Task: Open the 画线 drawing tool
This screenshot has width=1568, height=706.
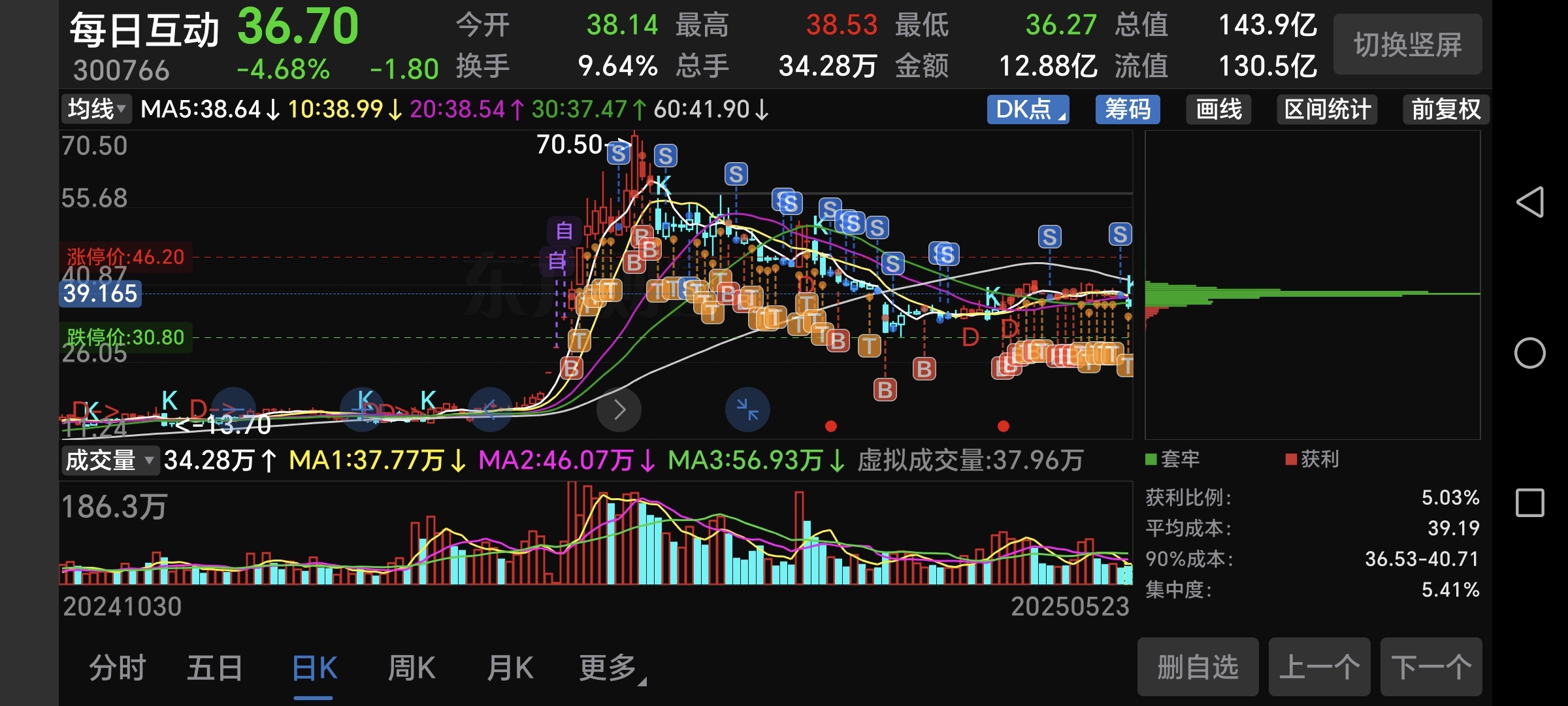Action: (1218, 109)
